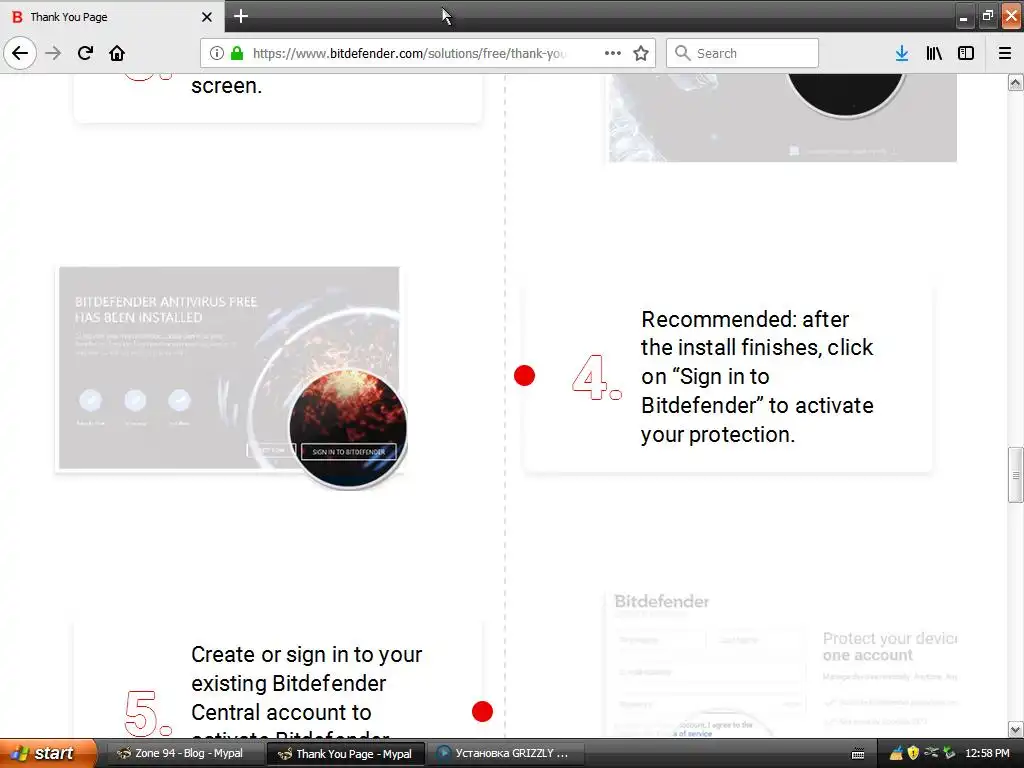1024x768 pixels.
Task: Click the yellow shield security tray icon
Action: 913,753
